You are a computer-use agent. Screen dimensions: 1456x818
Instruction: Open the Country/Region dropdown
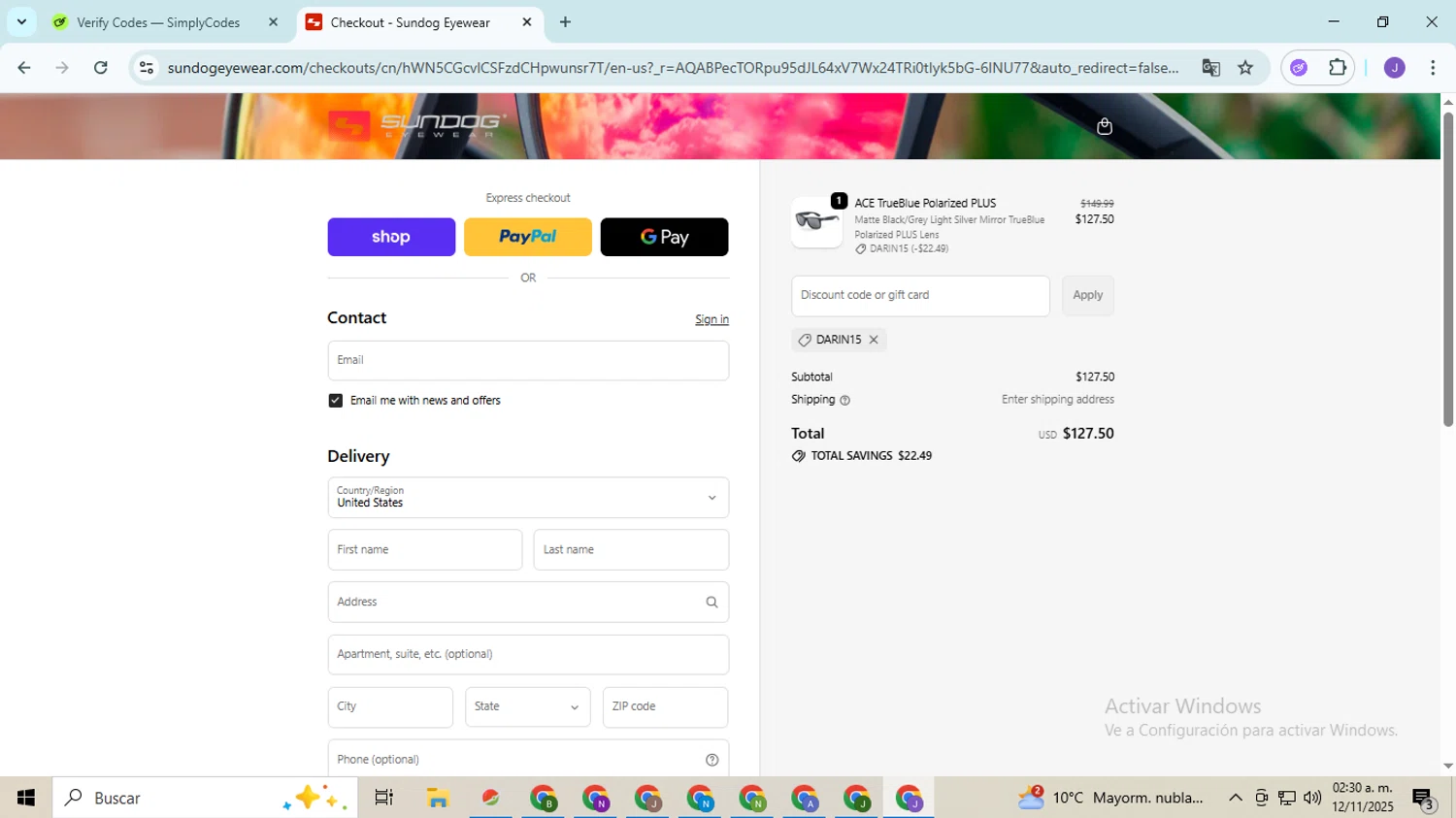(528, 498)
